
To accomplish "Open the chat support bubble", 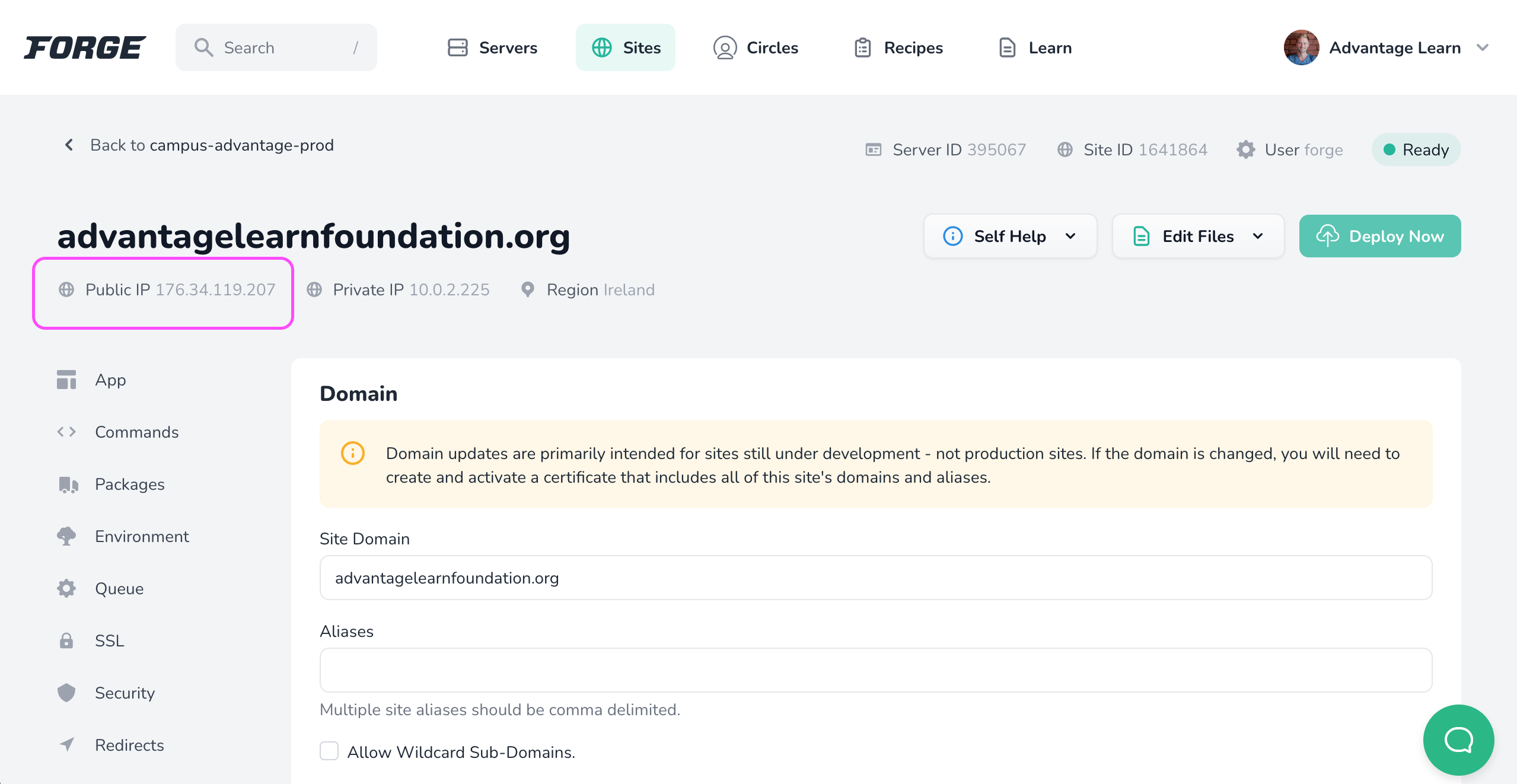I will click(x=1458, y=740).
